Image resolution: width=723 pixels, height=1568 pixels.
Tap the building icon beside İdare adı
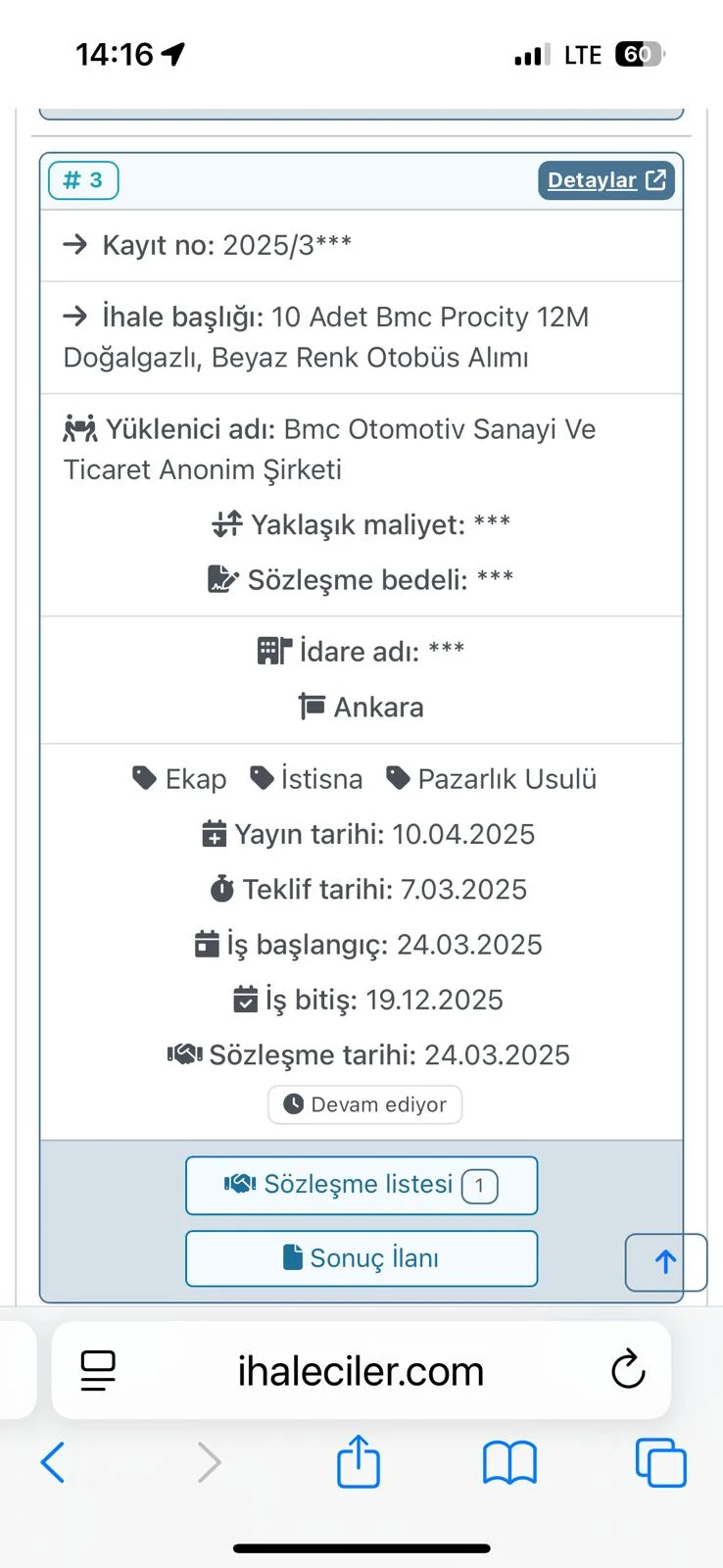point(274,651)
